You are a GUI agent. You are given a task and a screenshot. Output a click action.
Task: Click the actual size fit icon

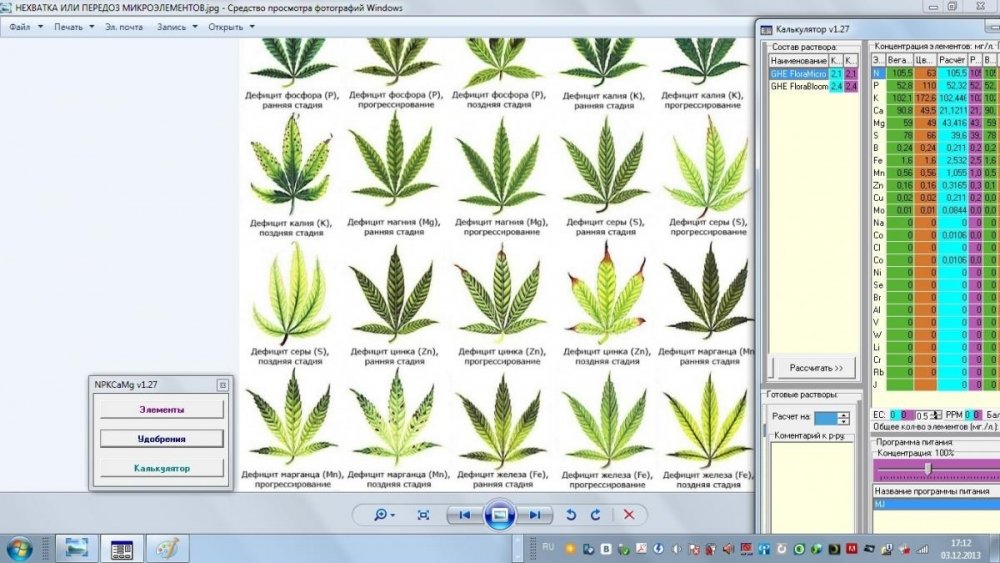point(423,515)
